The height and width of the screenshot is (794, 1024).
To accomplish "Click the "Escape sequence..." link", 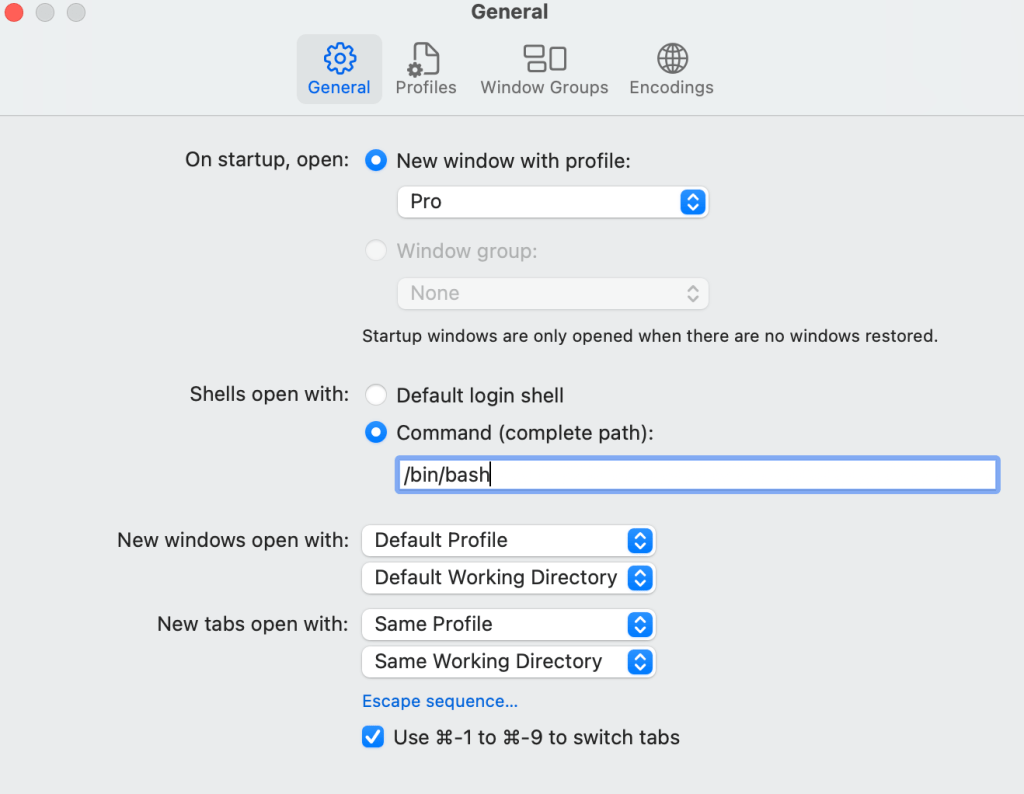I will coord(440,701).
